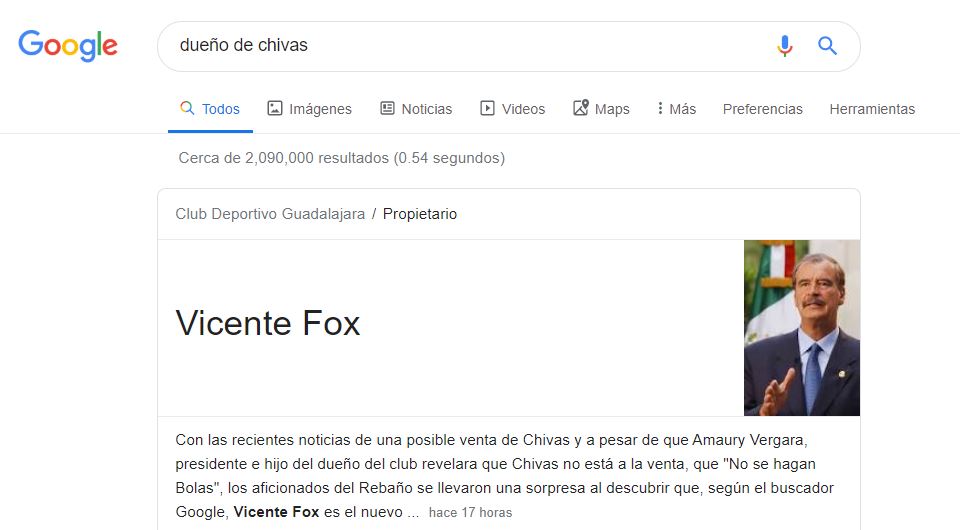The width and height of the screenshot is (960, 530).
Task: Open the Herramientas search tools
Action: (x=872, y=109)
